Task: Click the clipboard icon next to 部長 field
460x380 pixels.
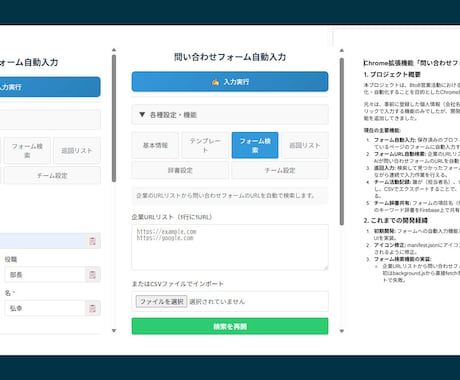Action: coord(92,275)
